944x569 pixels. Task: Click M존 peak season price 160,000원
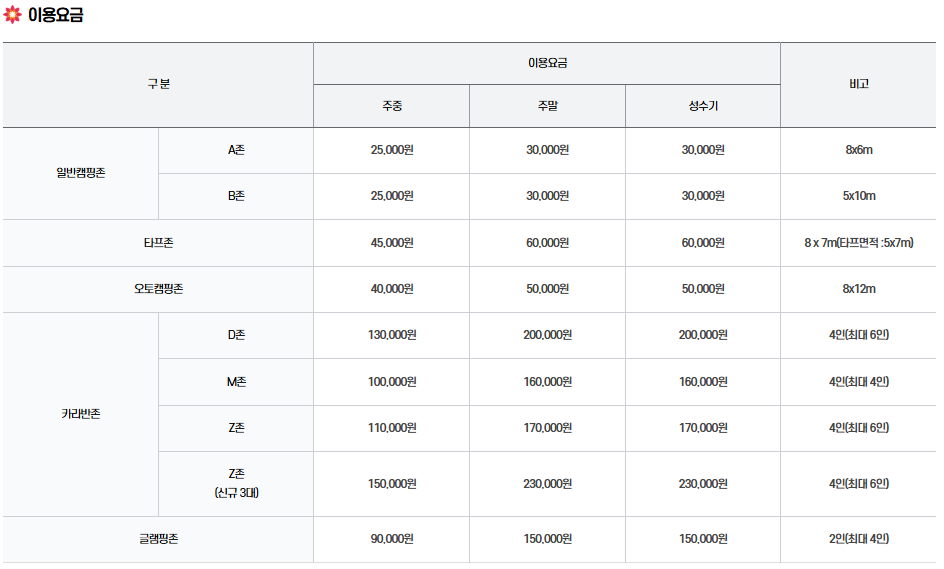tap(703, 382)
